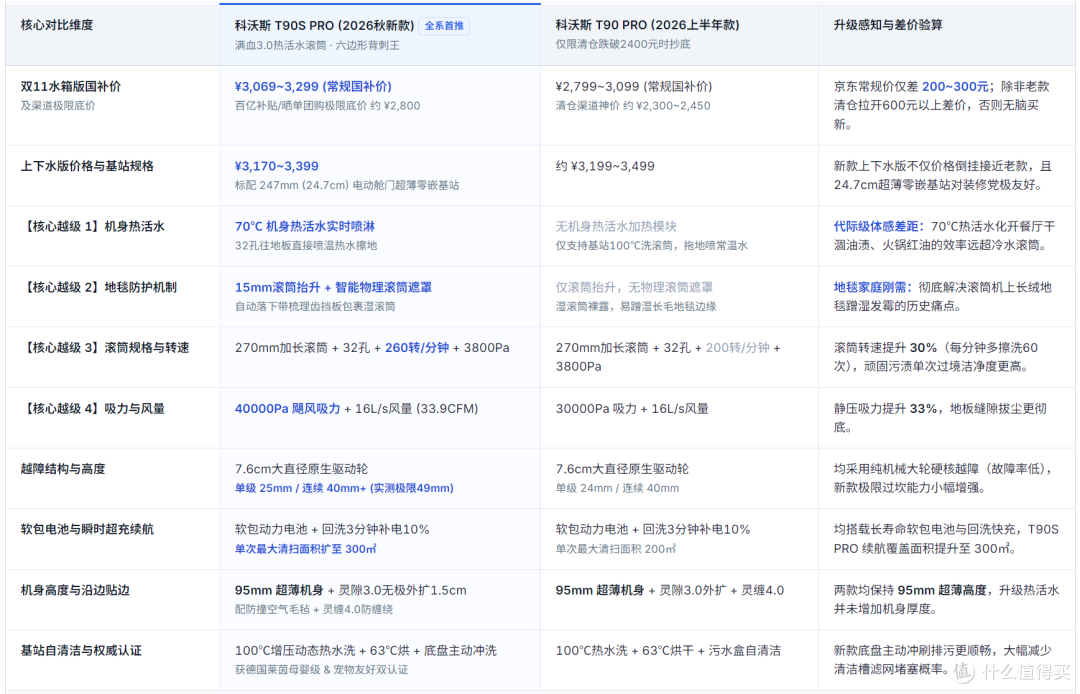Click row label 软包电池与瞬时超充续航
The width and height of the screenshot is (1080, 694).
87,529
